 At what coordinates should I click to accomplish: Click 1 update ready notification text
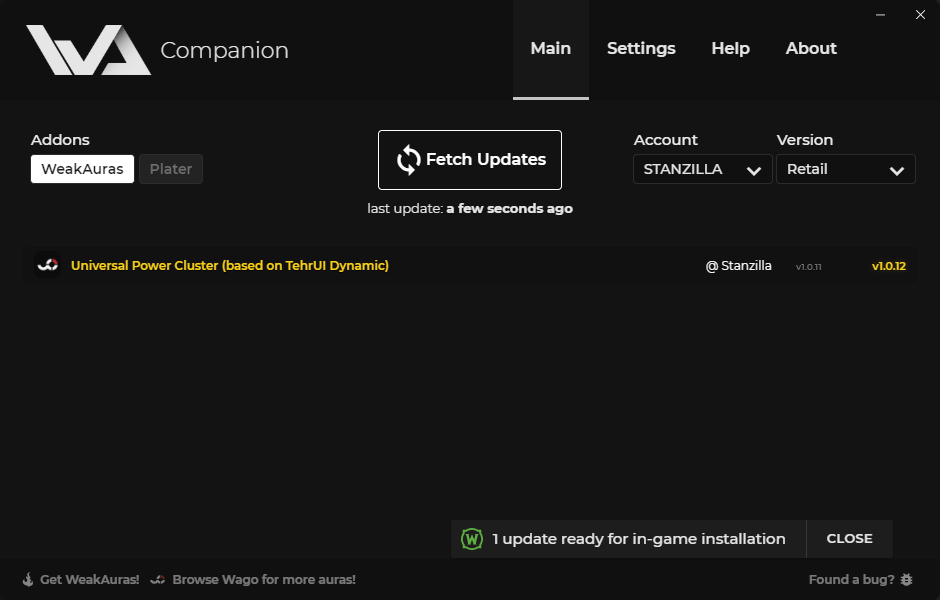point(638,539)
